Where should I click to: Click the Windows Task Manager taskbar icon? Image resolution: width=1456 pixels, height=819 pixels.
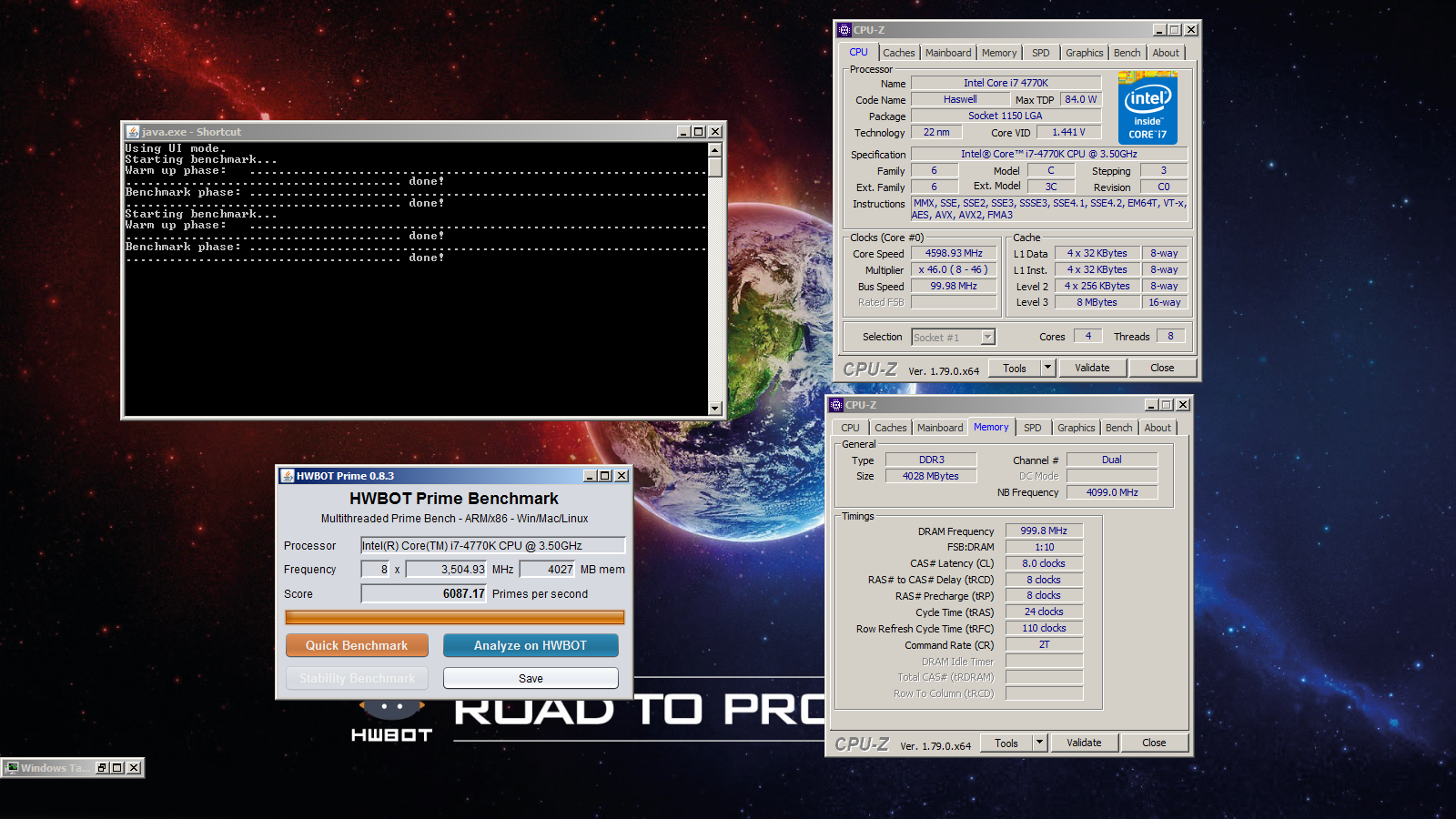12,768
